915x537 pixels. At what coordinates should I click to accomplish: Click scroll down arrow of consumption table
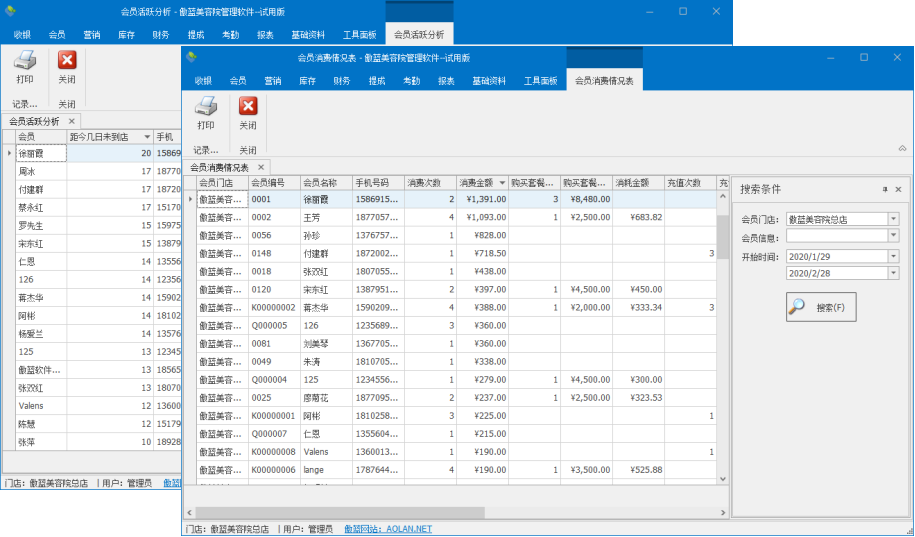click(x=722, y=479)
